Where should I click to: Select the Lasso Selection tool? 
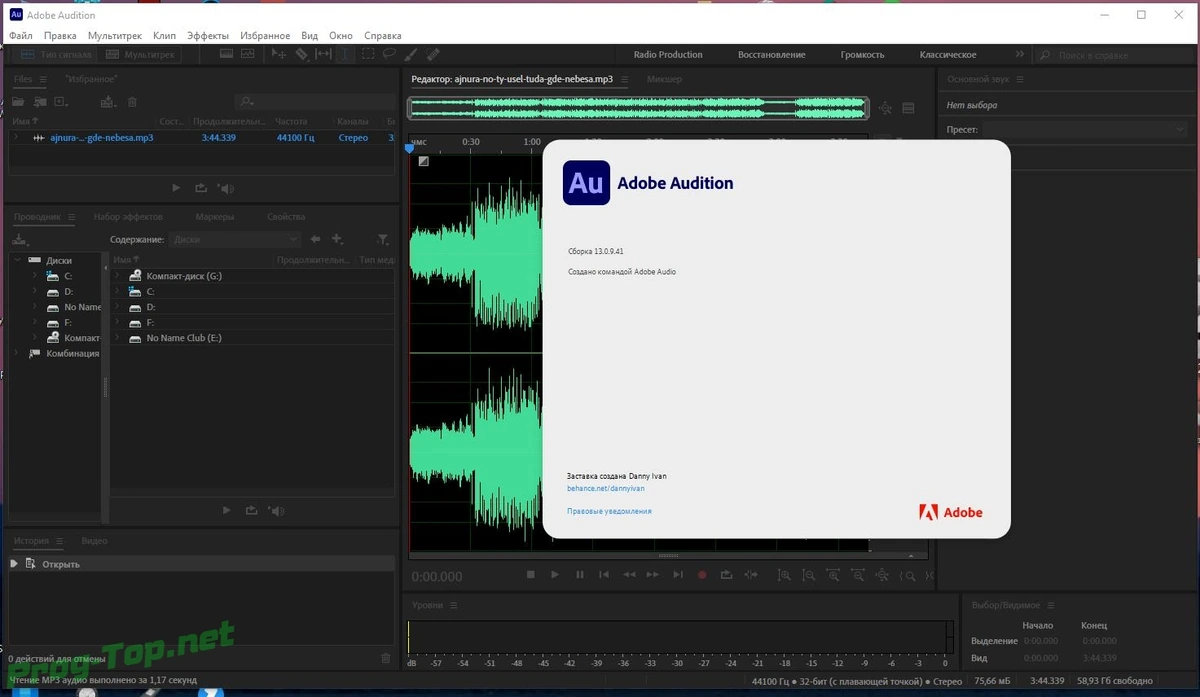tap(389, 54)
